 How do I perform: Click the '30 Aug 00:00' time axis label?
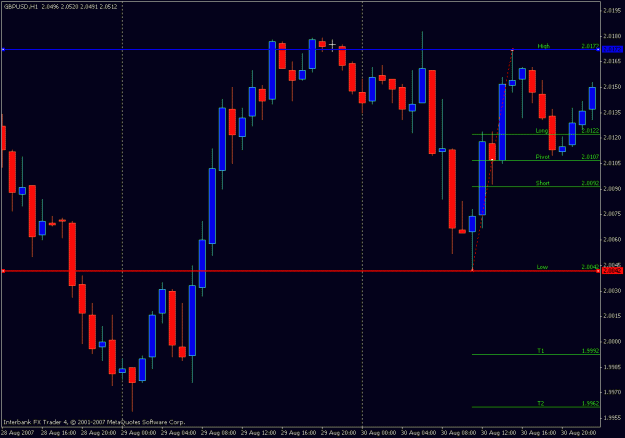coord(379,432)
